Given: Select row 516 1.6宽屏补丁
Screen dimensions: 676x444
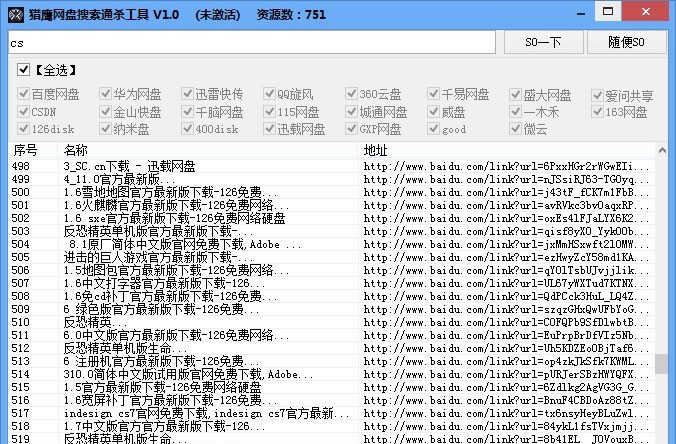Looking at the screenshot, I should [x=332, y=400].
